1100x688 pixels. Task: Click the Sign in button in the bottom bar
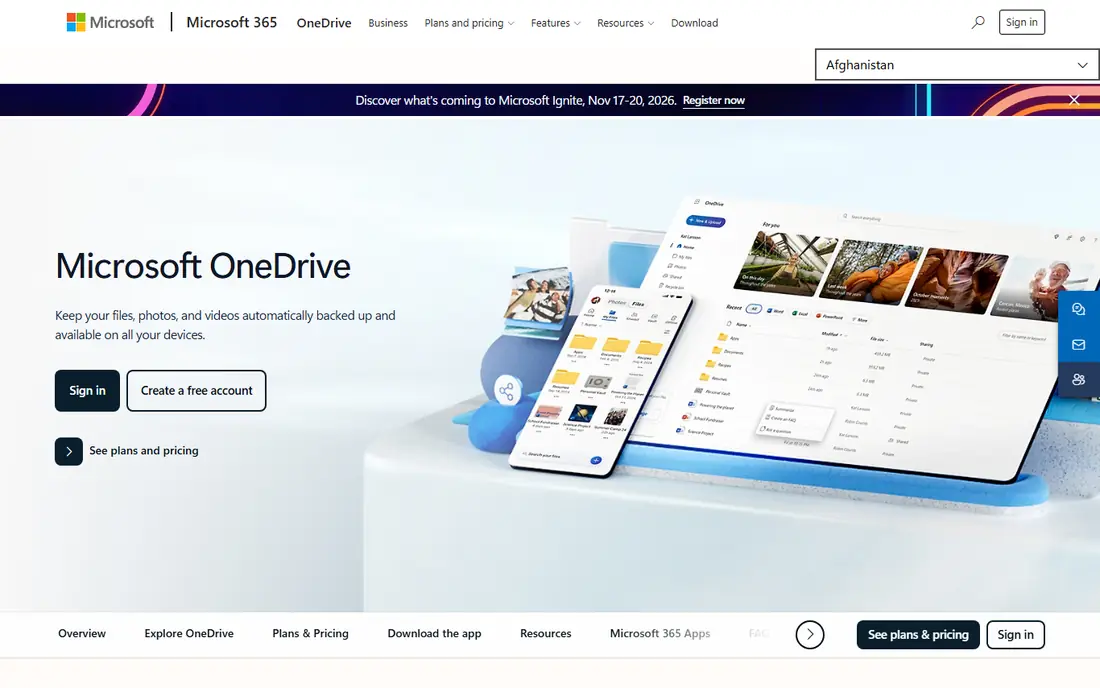(1016, 635)
